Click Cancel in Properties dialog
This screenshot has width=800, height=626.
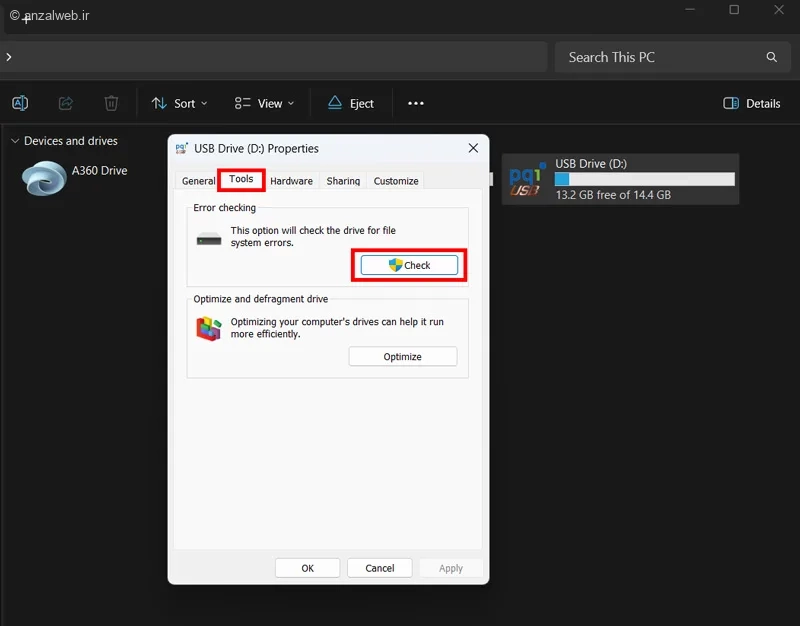[380, 568]
